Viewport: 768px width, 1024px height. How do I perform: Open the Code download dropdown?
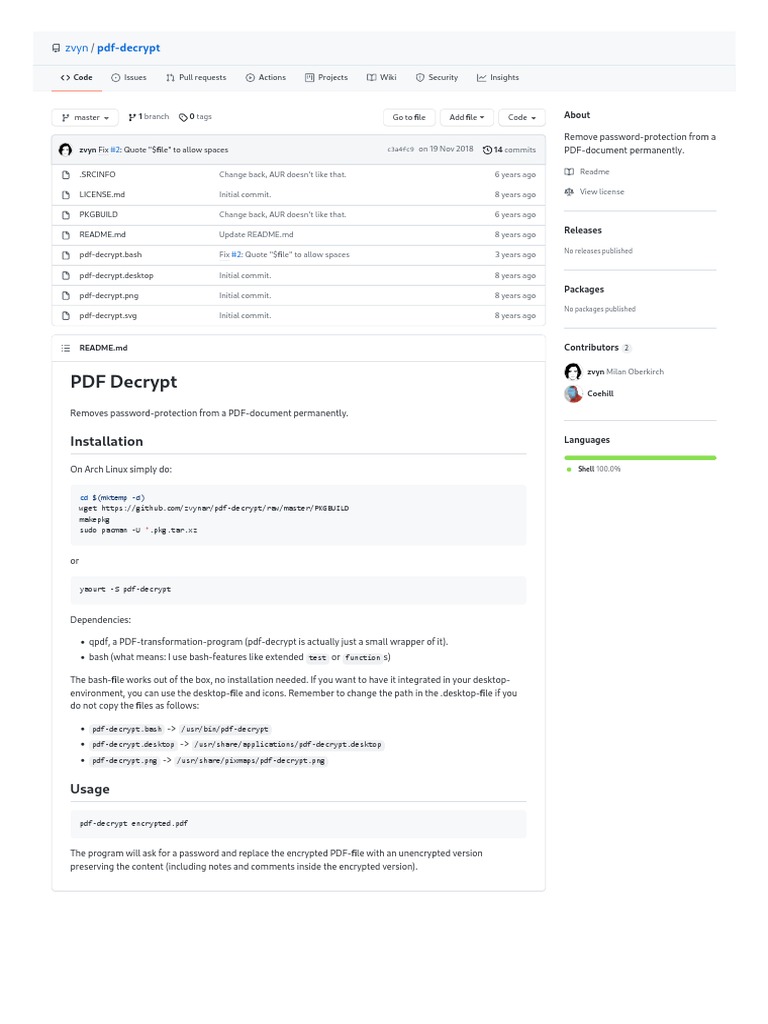pos(522,117)
